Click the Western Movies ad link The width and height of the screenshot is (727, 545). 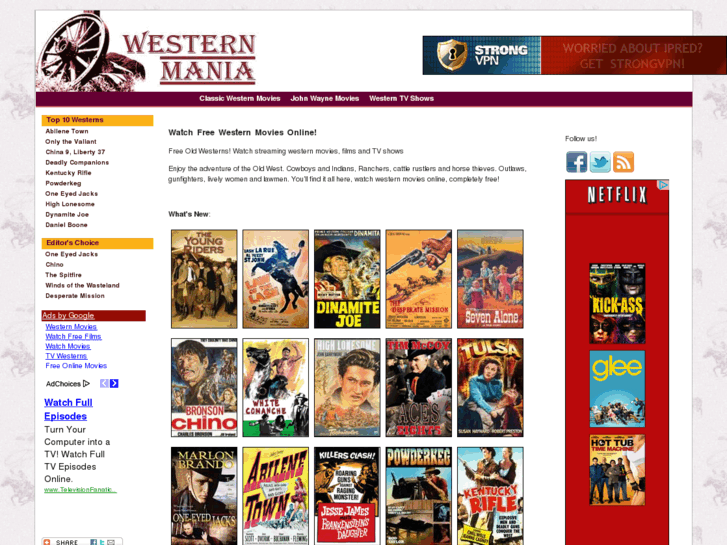pos(71,327)
